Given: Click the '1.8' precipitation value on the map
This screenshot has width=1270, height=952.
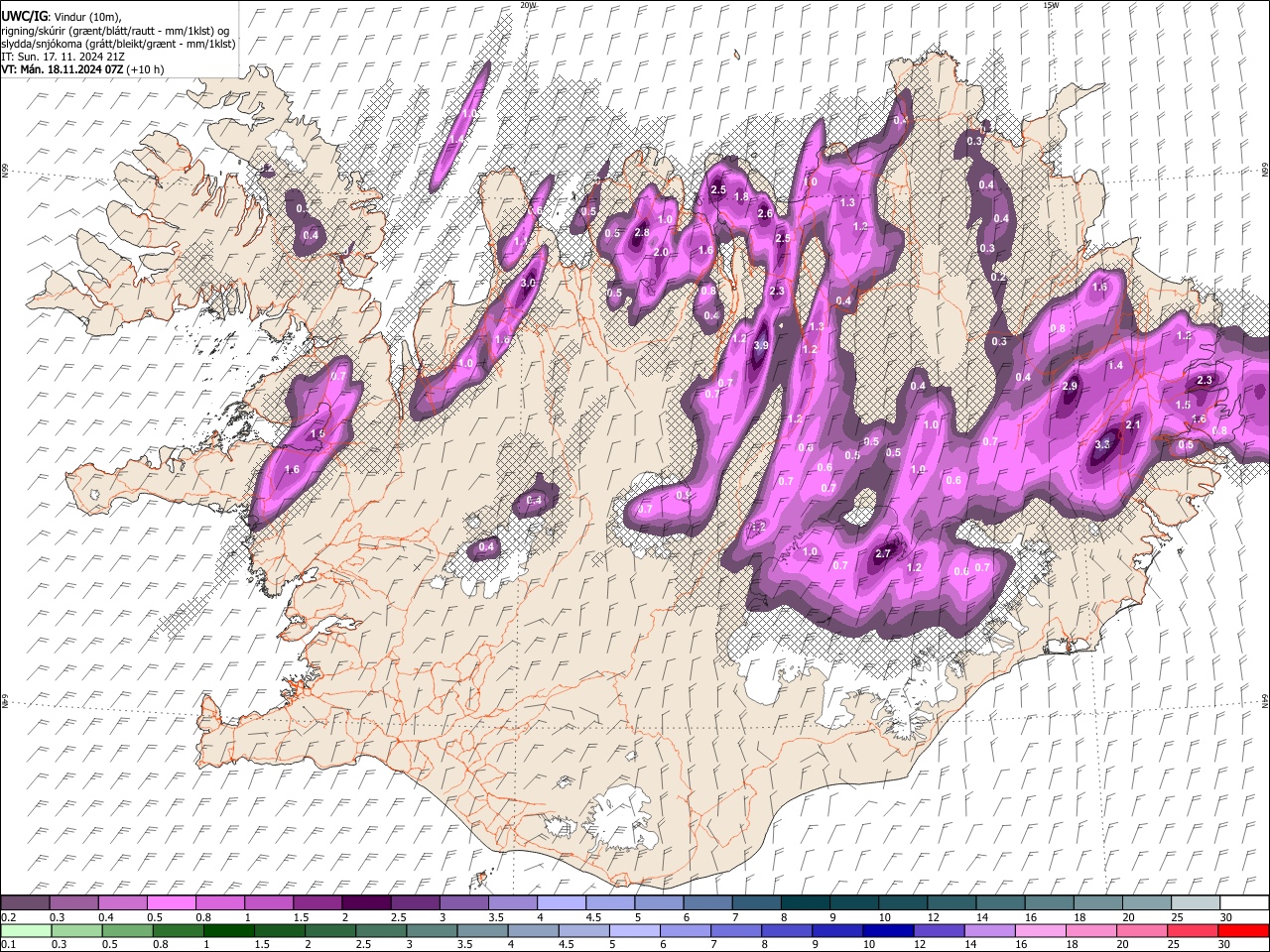Looking at the screenshot, I should click(741, 196).
